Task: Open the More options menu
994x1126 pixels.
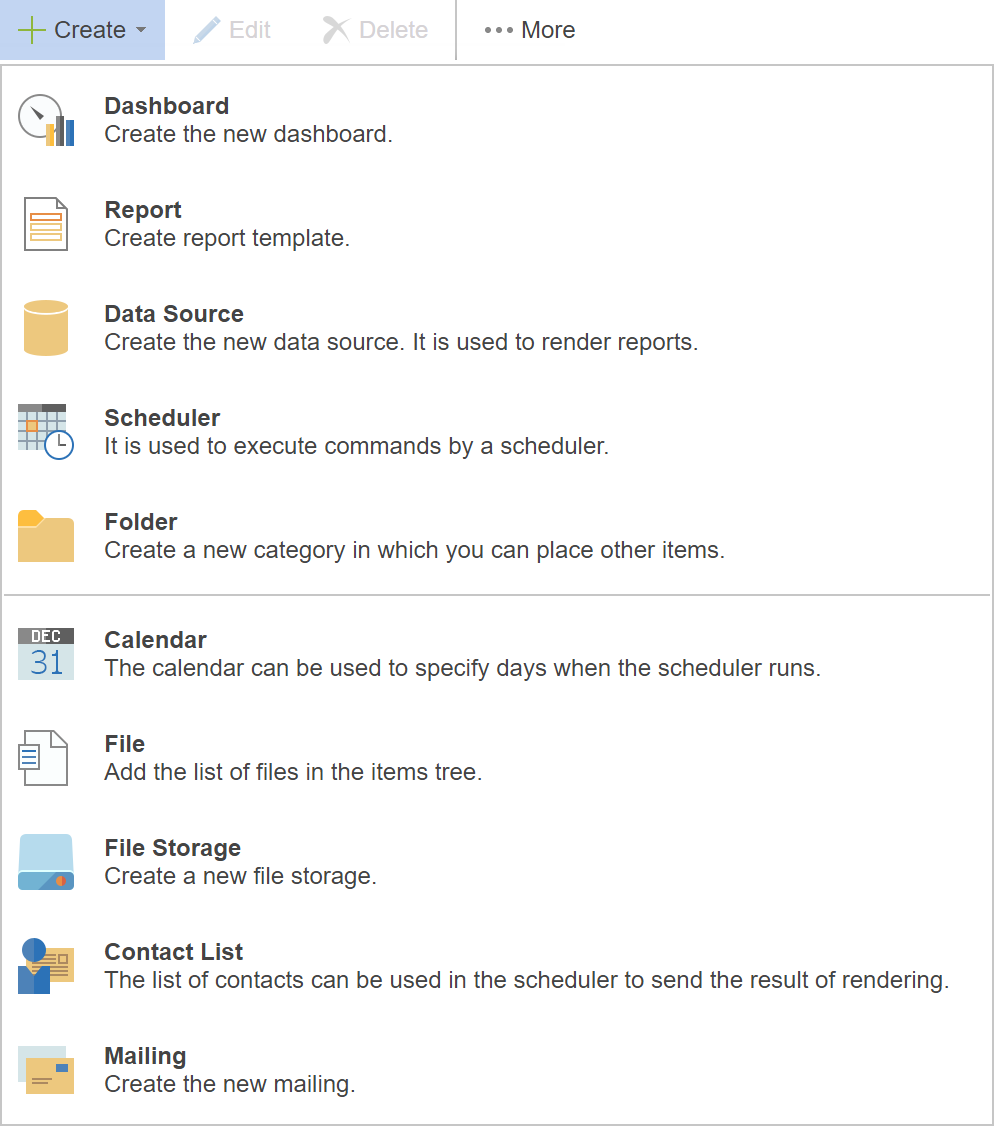Action: [x=529, y=30]
